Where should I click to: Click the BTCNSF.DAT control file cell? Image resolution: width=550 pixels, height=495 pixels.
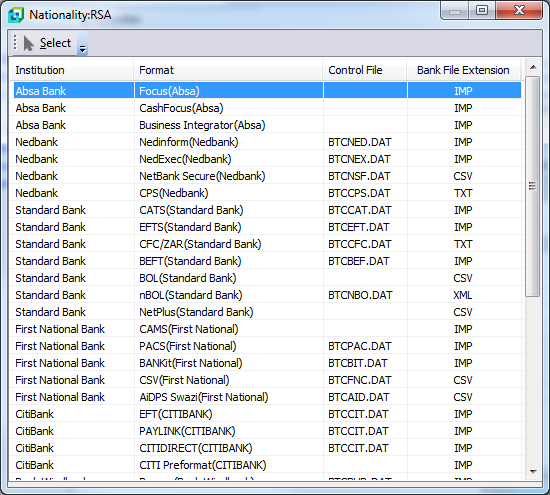coord(359,176)
